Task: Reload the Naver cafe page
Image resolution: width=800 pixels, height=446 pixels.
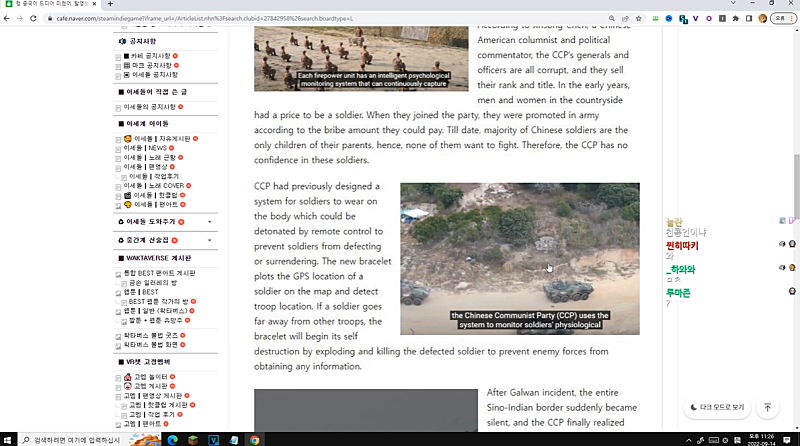Action: [33, 18]
